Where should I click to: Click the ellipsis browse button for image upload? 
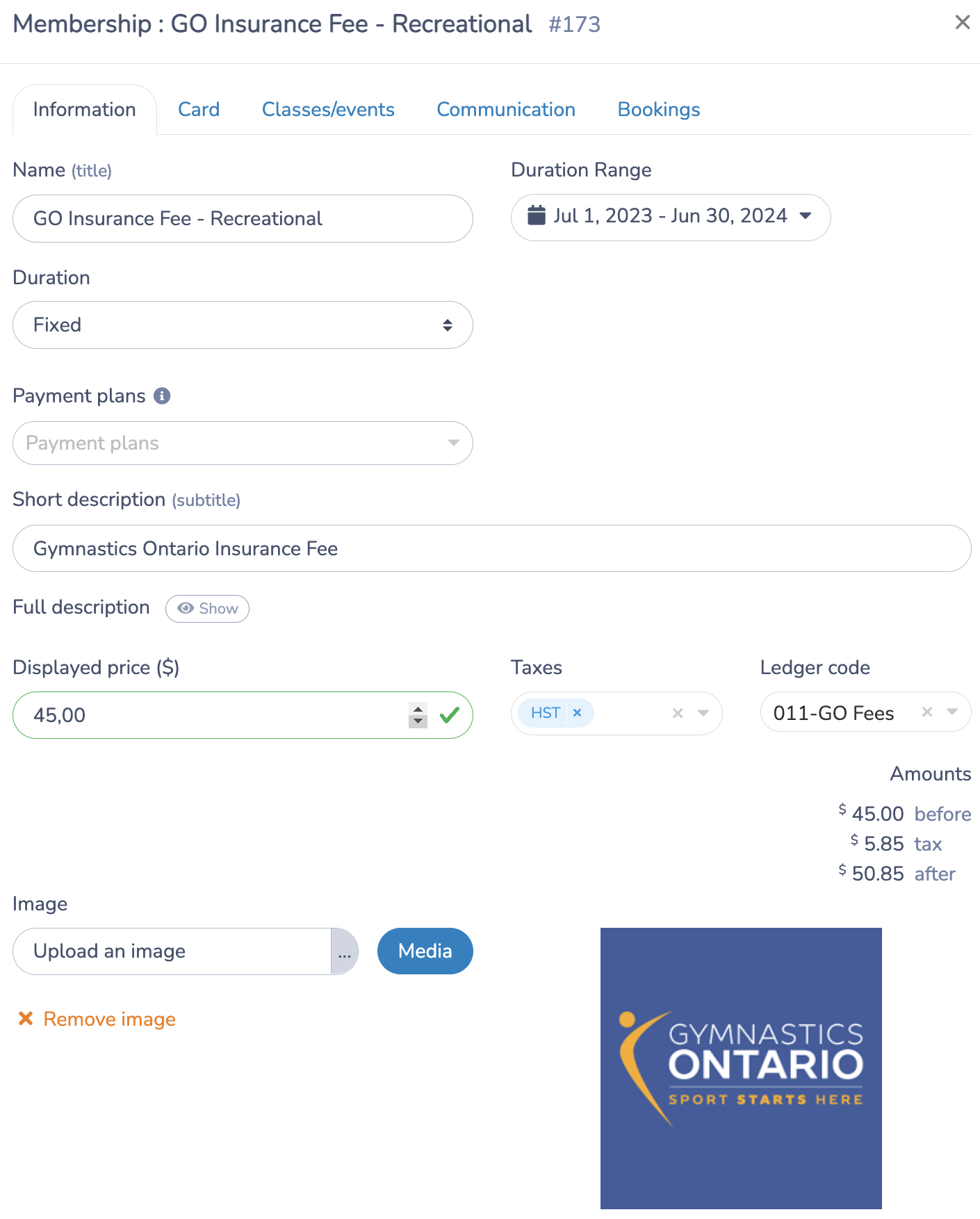point(345,951)
